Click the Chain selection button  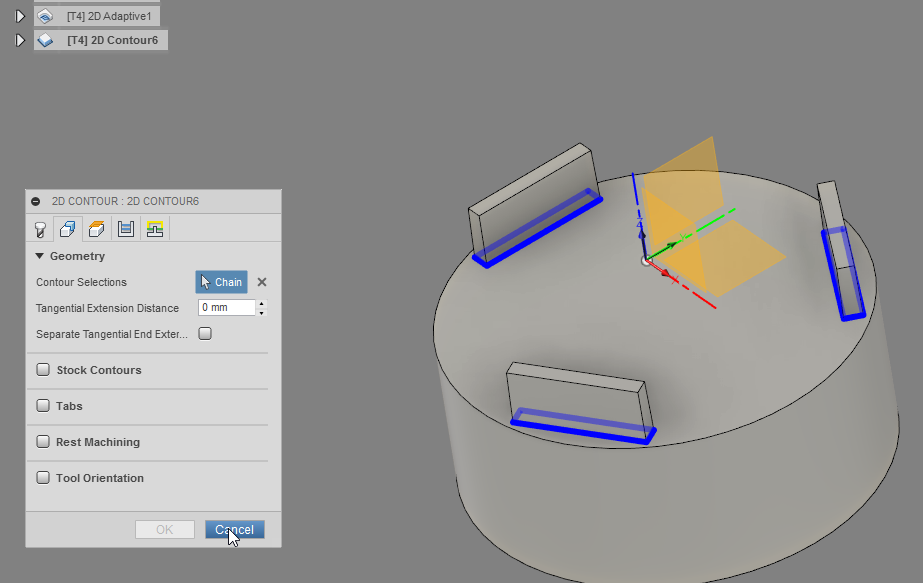(221, 282)
